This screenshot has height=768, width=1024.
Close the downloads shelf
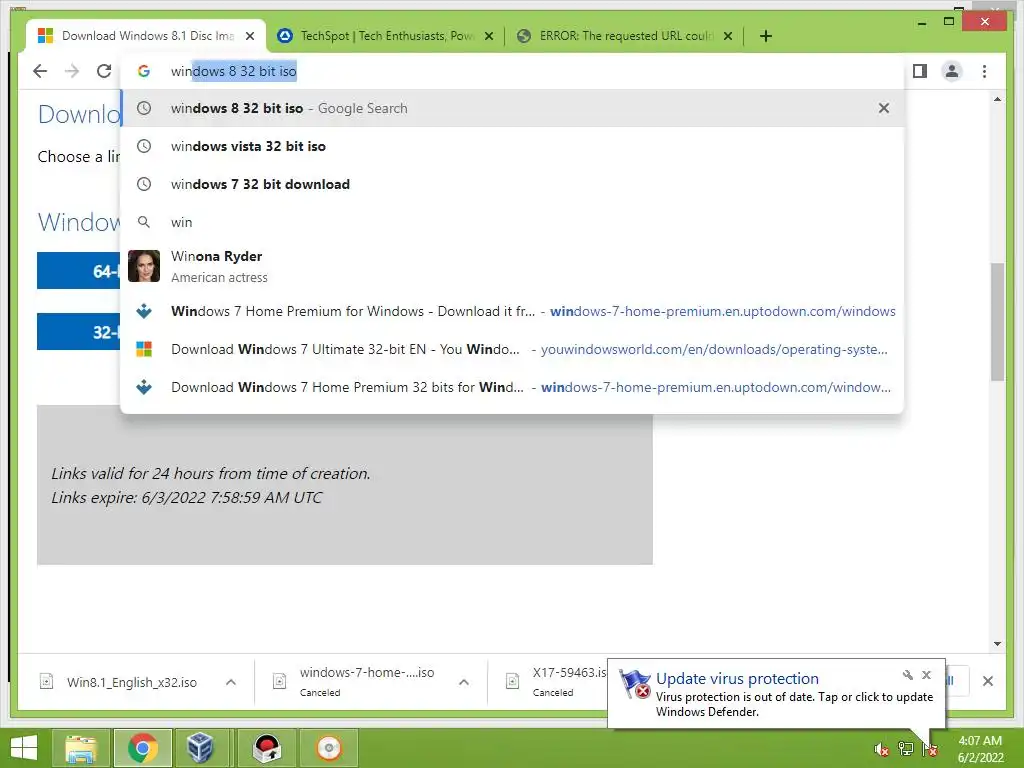(988, 681)
